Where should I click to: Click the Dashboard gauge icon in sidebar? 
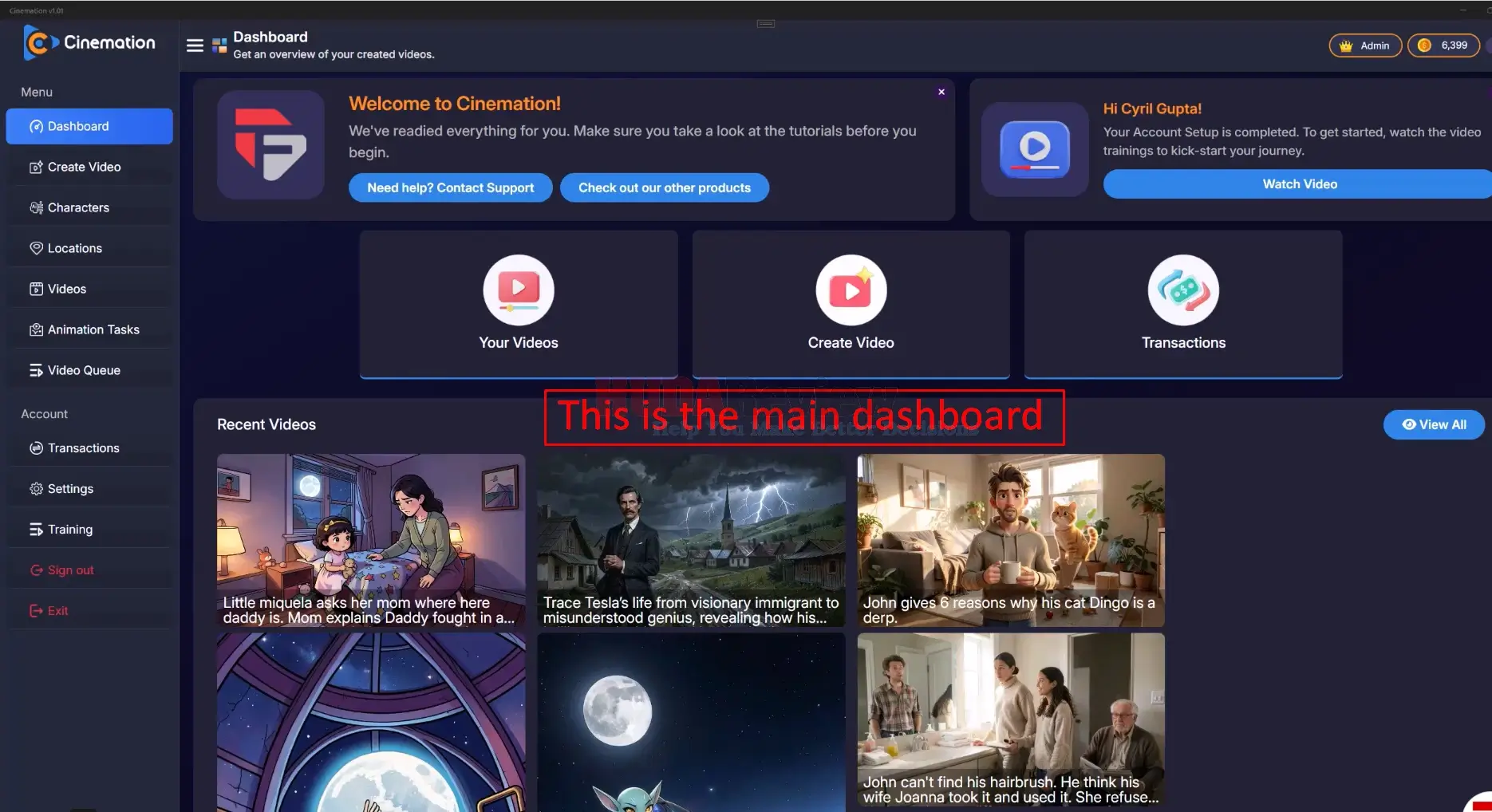click(x=36, y=126)
